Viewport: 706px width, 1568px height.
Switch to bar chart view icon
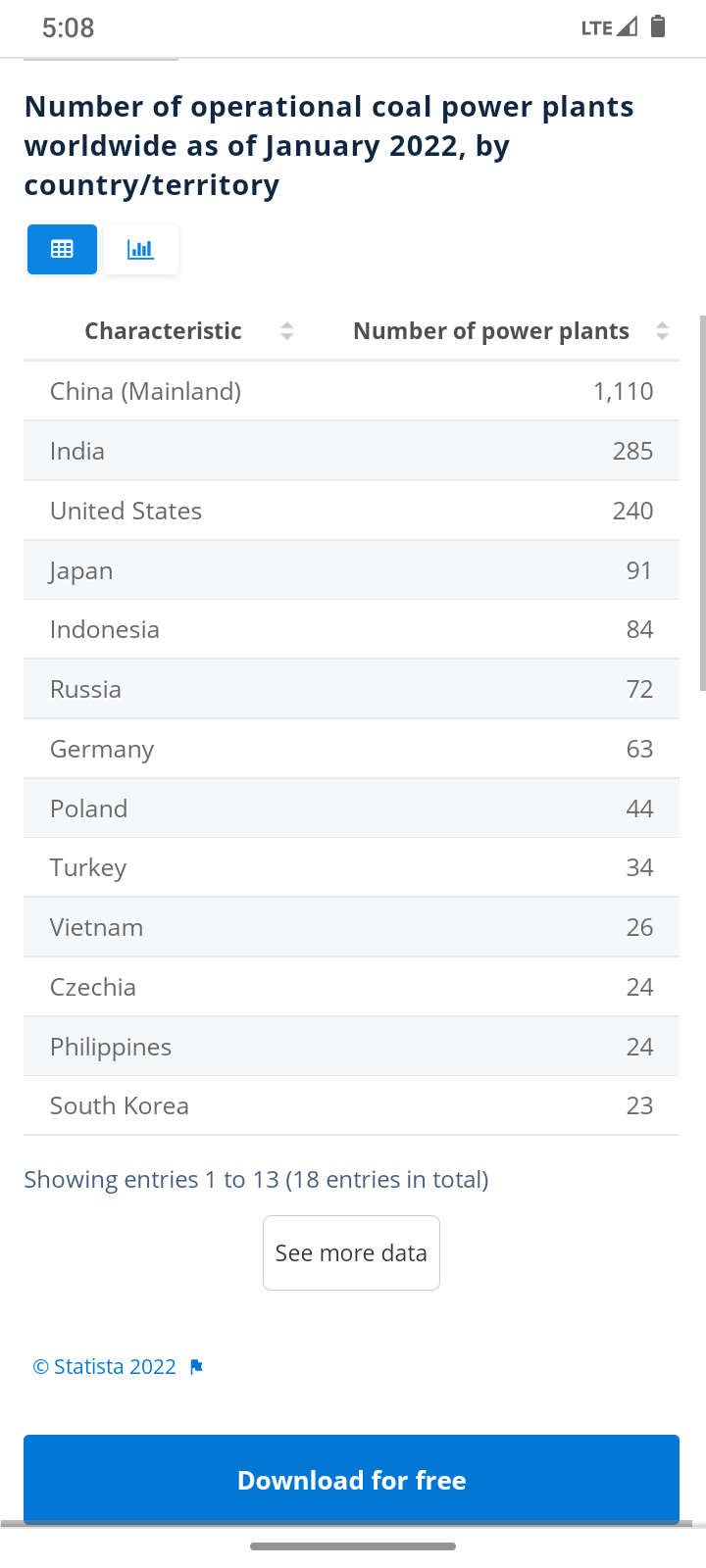141,249
